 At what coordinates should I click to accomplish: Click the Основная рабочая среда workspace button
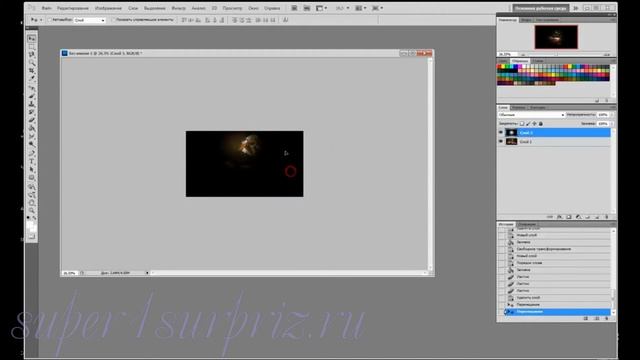coord(540,8)
